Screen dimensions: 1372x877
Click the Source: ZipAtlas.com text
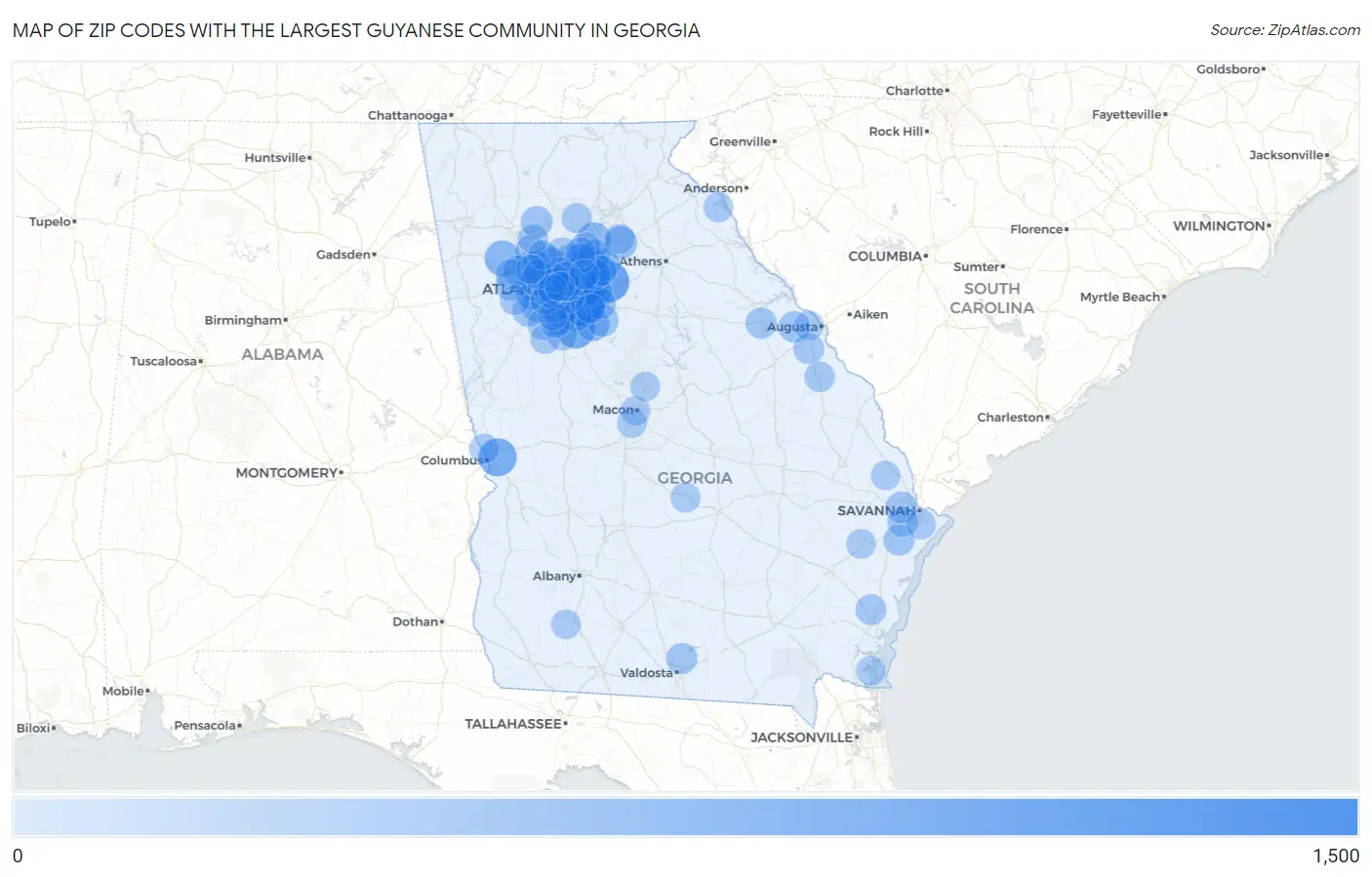(1285, 30)
